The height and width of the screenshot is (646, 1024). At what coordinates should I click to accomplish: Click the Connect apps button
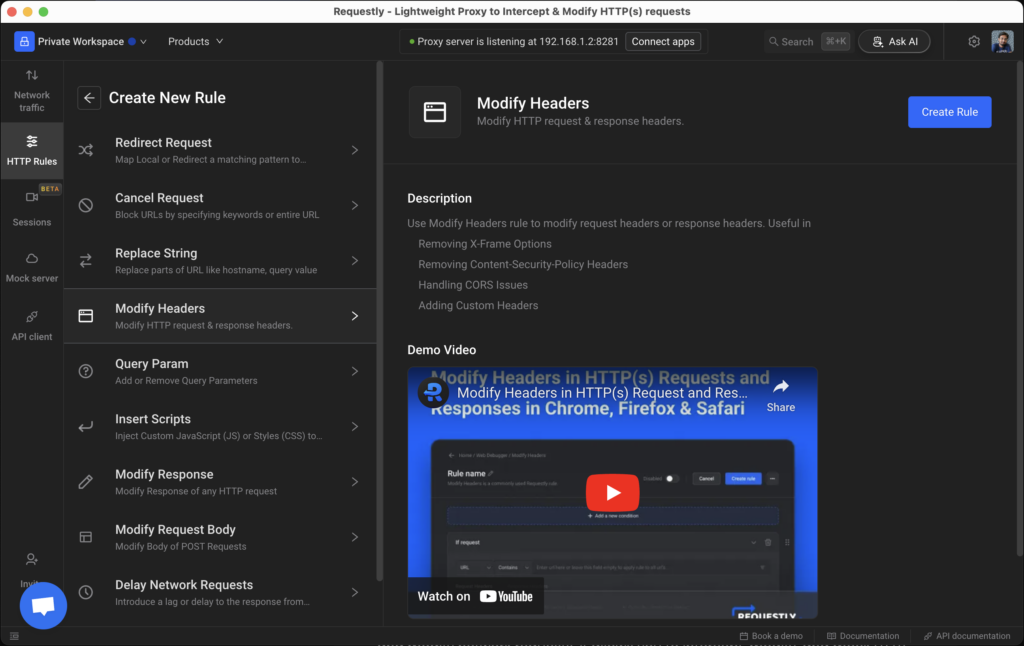click(x=663, y=41)
